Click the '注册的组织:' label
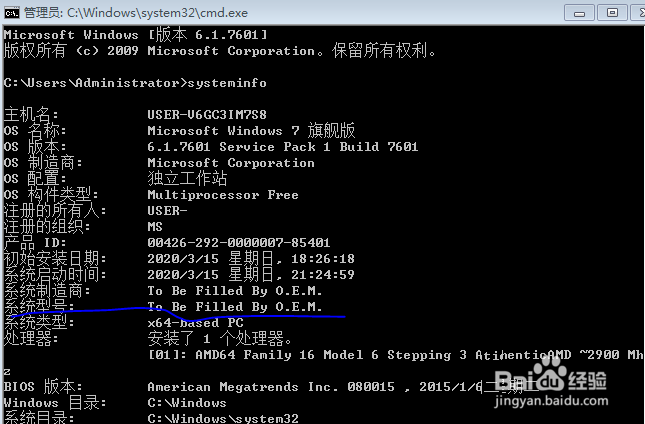The height and width of the screenshot is (424, 645). [46, 227]
